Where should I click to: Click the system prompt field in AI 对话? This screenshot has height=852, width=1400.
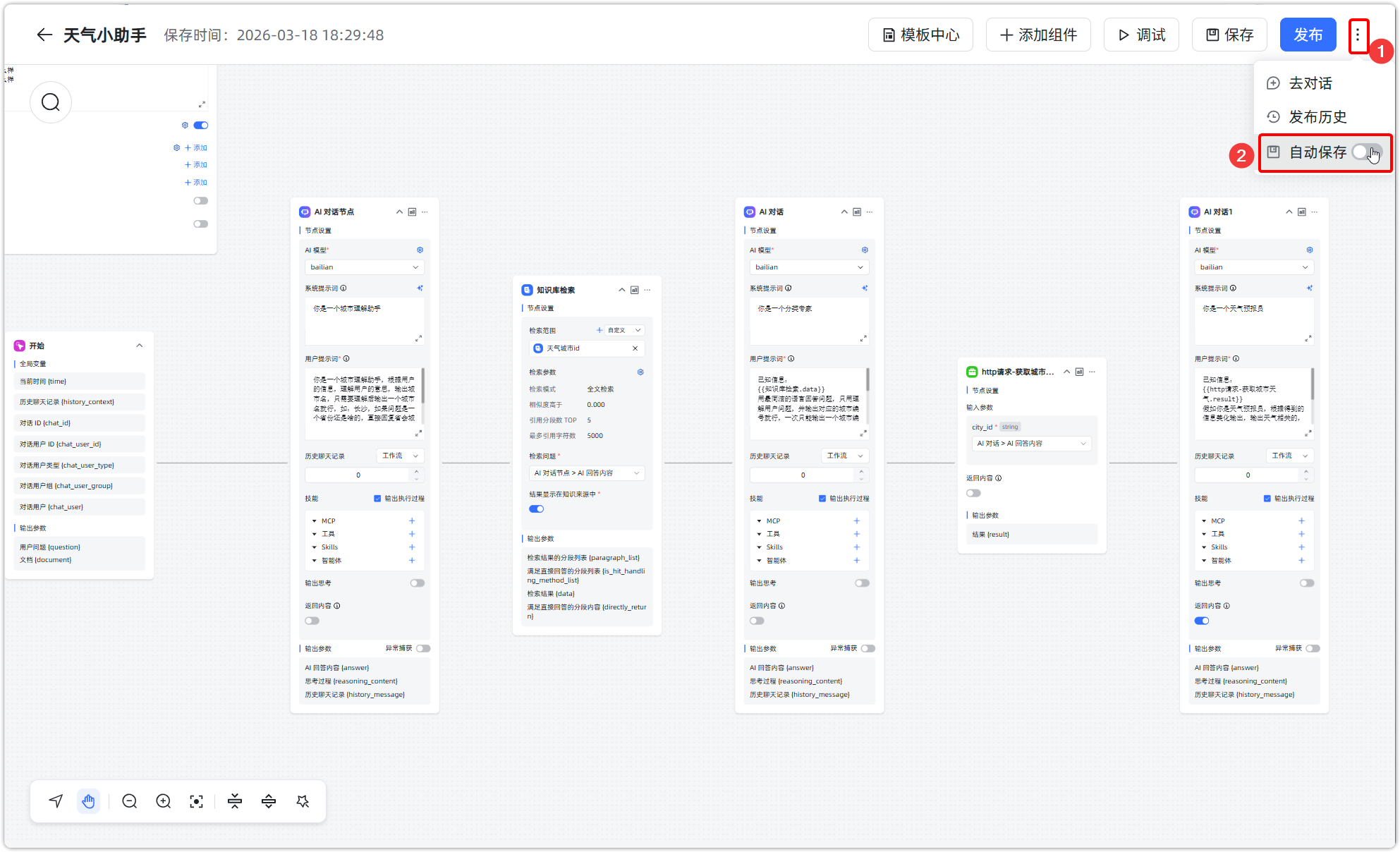click(x=808, y=321)
